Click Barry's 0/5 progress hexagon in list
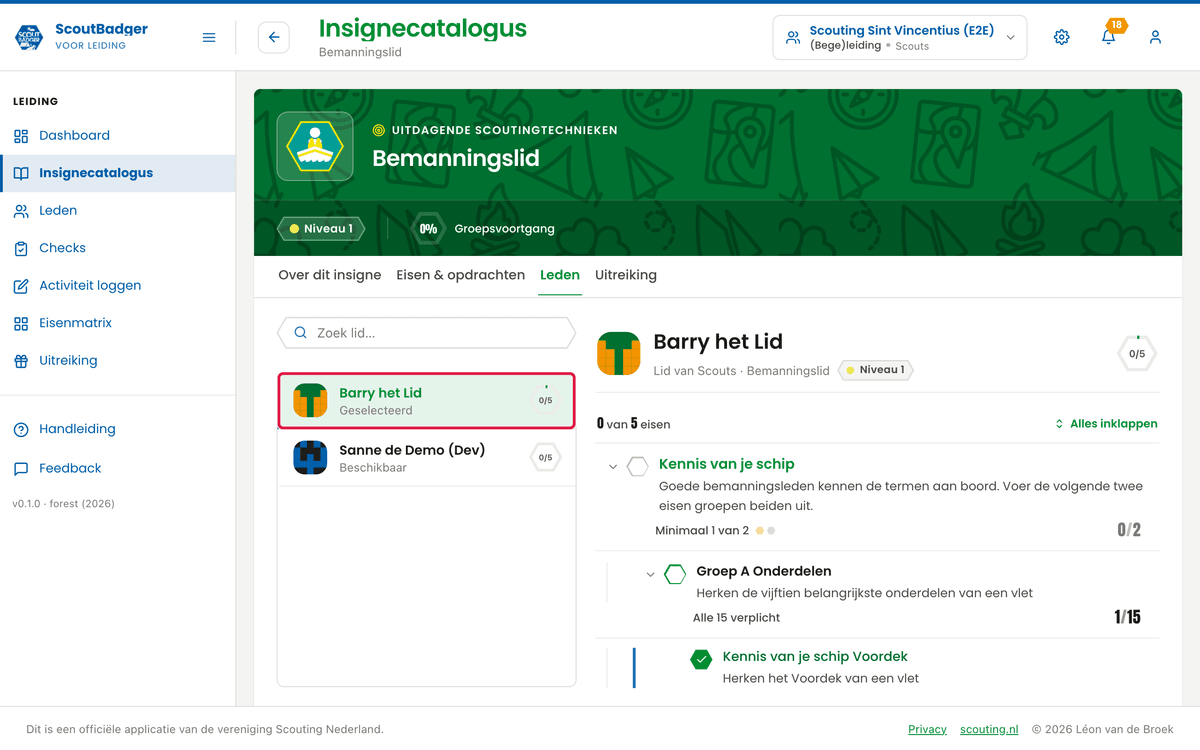 tap(545, 400)
